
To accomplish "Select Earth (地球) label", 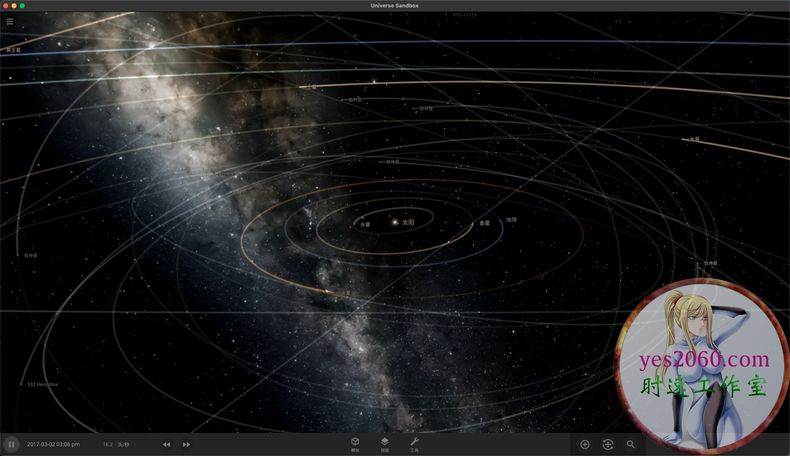I will pyautogui.click(x=511, y=218).
